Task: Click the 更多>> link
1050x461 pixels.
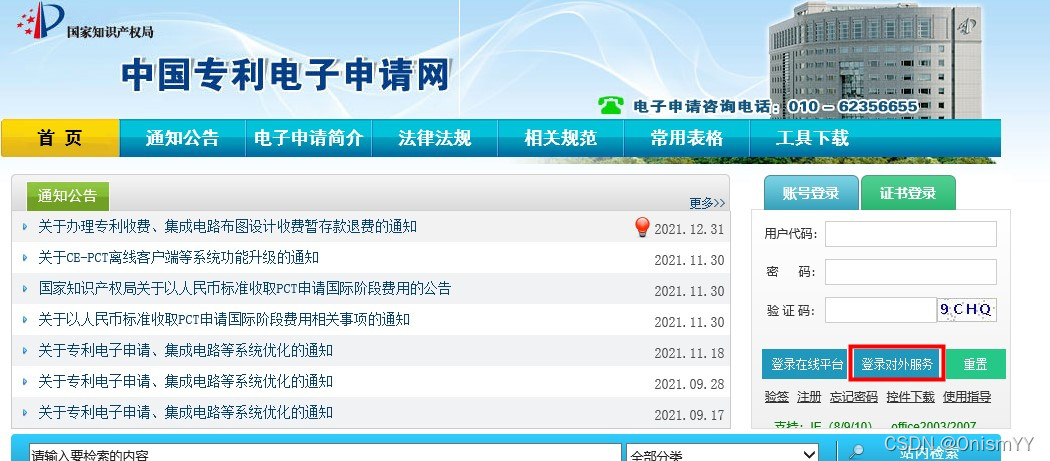Action: pyautogui.click(x=707, y=203)
